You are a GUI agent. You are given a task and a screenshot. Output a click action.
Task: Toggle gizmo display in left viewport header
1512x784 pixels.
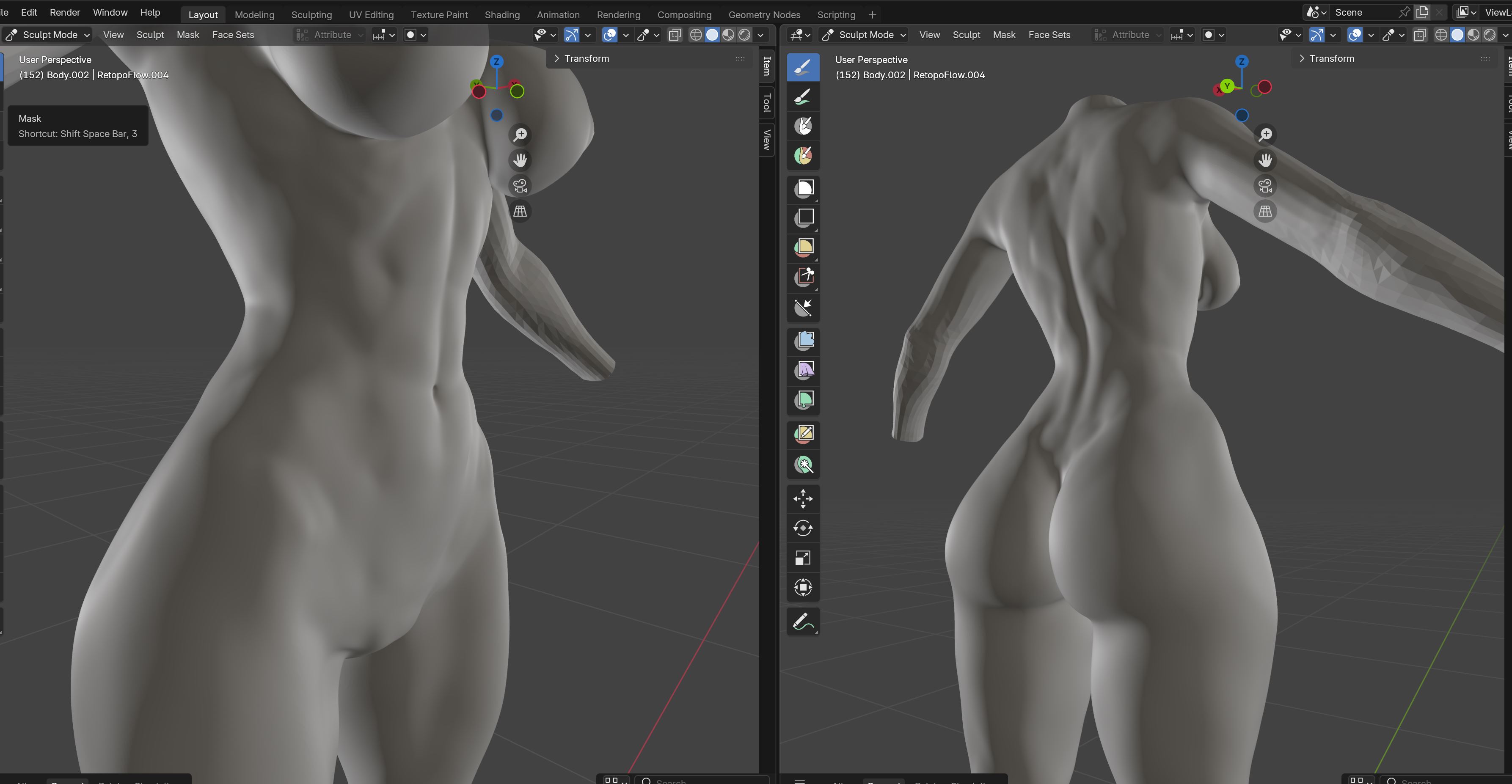coord(571,35)
